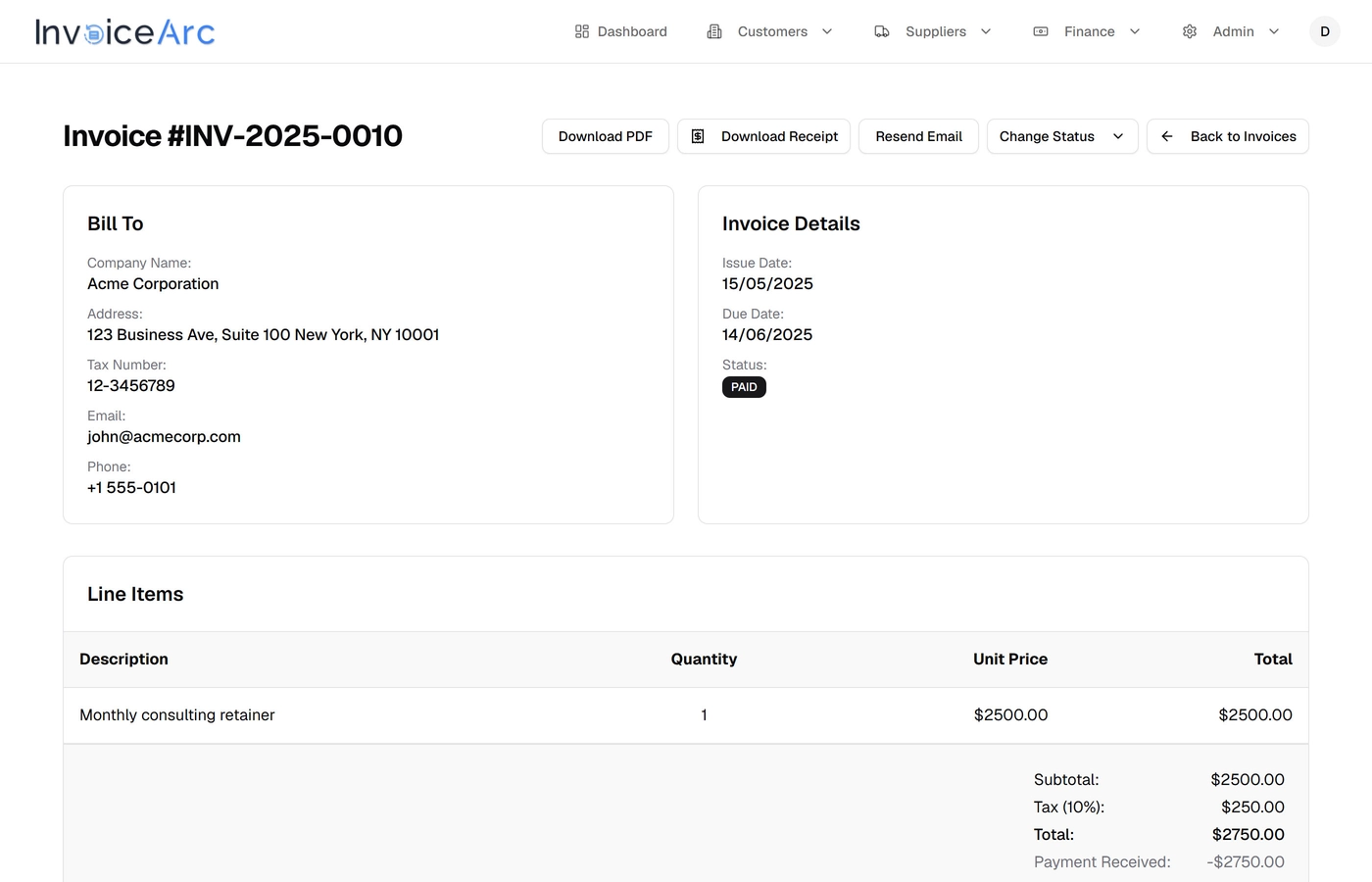
Task: Click email john@acmecorp.com
Action: [164, 437]
